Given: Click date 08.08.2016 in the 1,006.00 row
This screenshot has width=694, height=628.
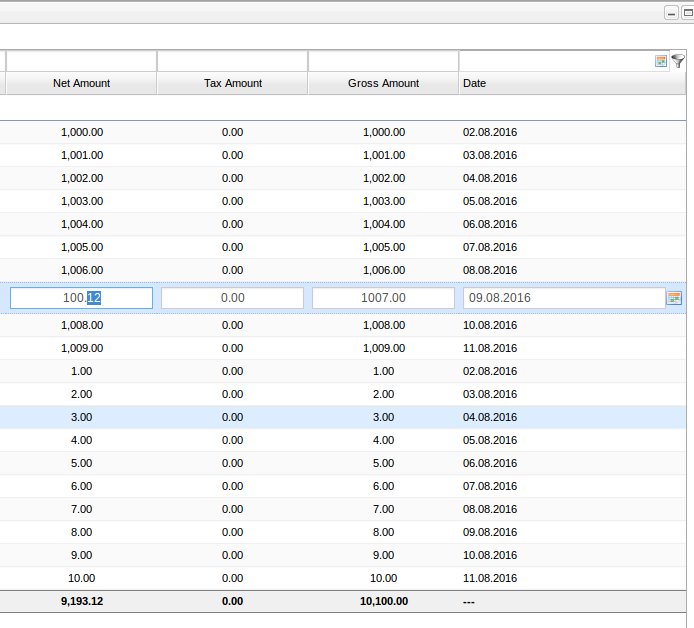Looking at the screenshot, I should tap(490, 270).
